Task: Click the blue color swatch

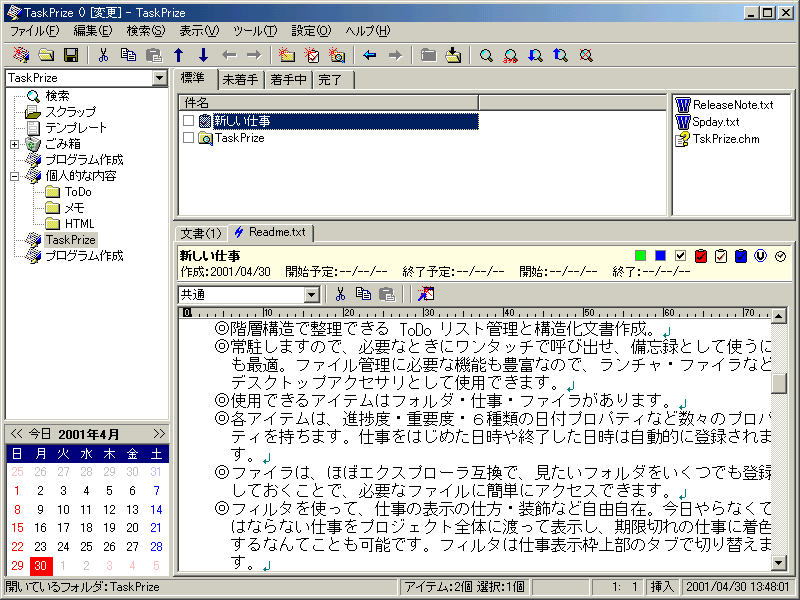Action: (660, 256)
